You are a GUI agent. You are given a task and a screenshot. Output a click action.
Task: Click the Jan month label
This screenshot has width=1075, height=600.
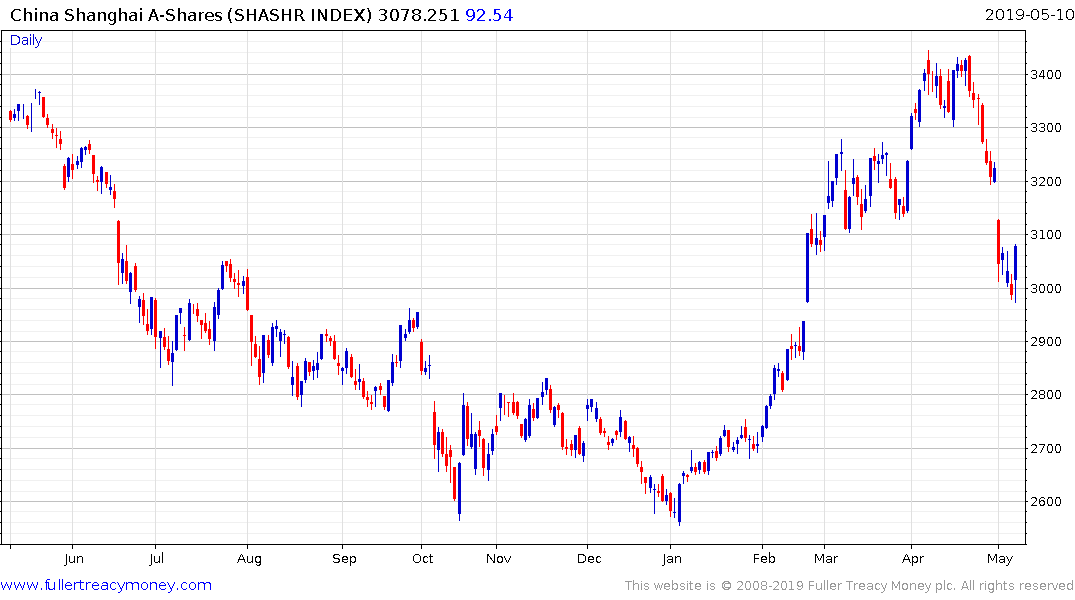coord(672,559)
